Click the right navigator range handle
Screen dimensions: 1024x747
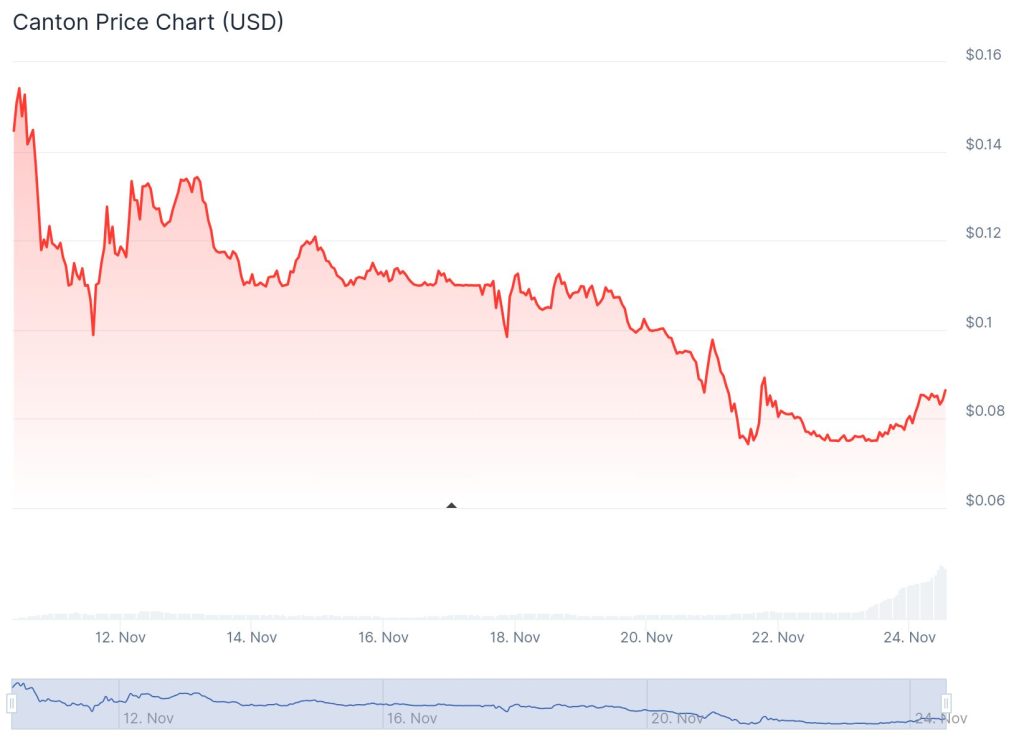coord(946,704)
